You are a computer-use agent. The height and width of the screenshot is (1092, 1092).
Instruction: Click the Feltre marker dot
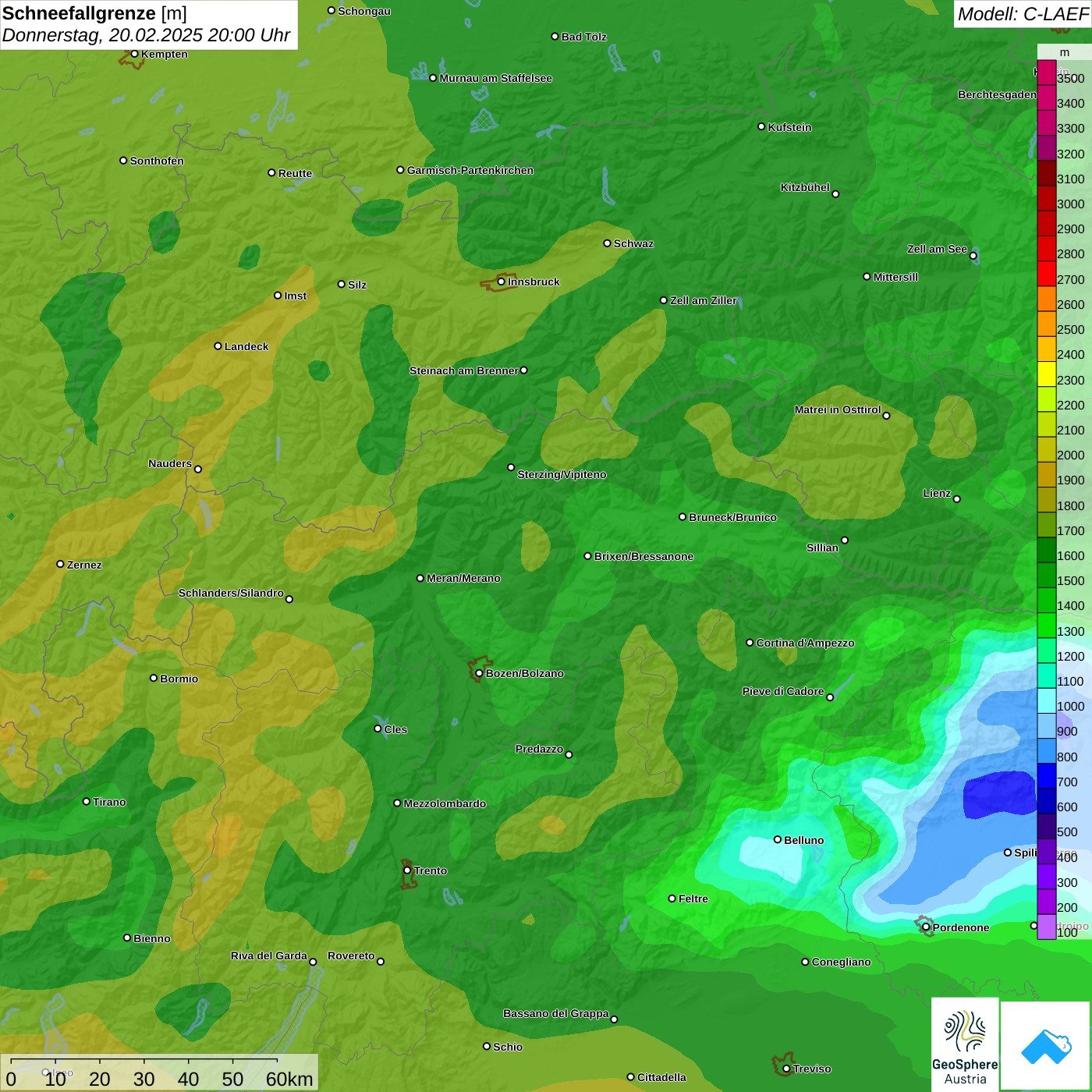[x=672, y=899]
